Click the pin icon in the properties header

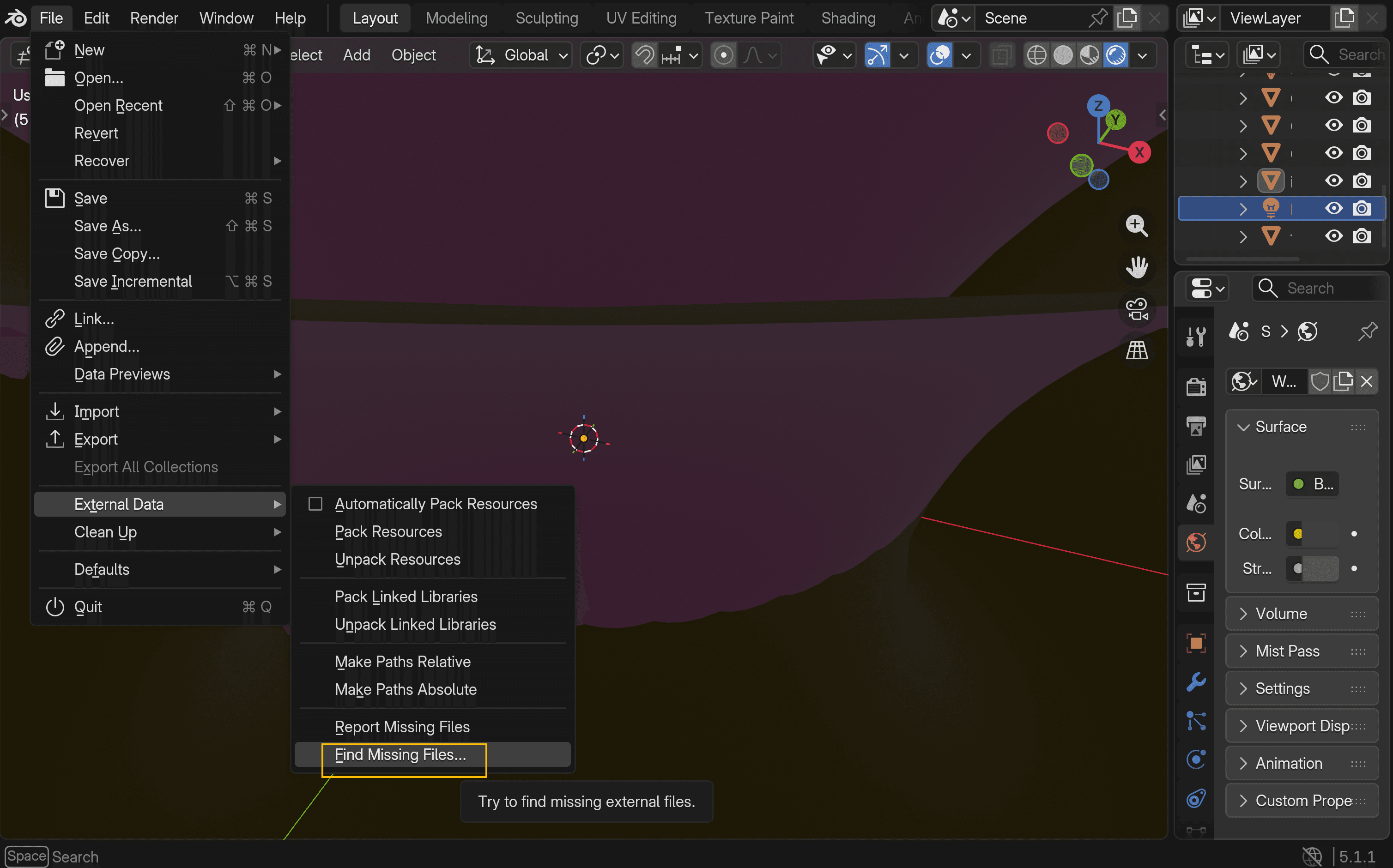pos(1367,331)
